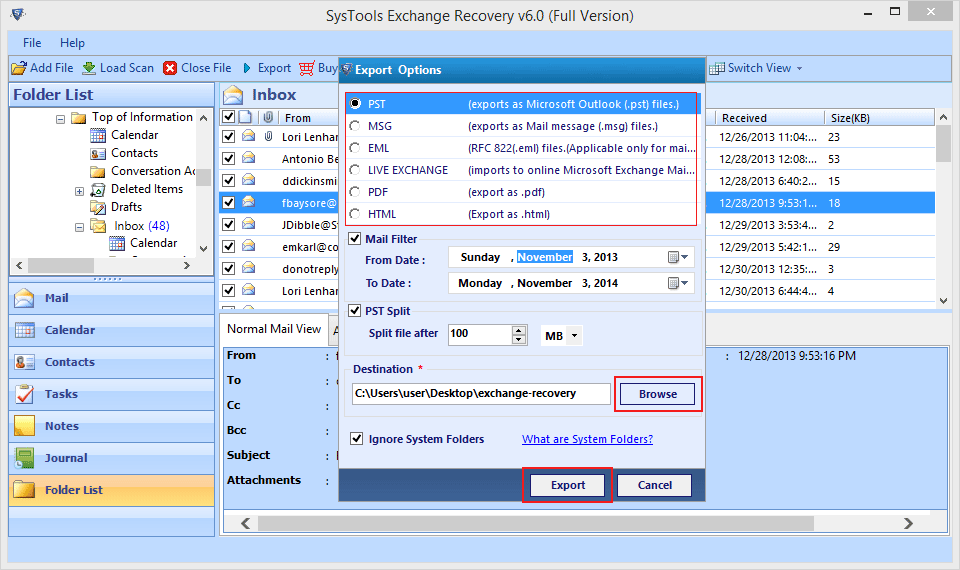Viewport: 960px width, 570px height.
Task: Click the Load Scan toolbar icon
Action: 89,68
